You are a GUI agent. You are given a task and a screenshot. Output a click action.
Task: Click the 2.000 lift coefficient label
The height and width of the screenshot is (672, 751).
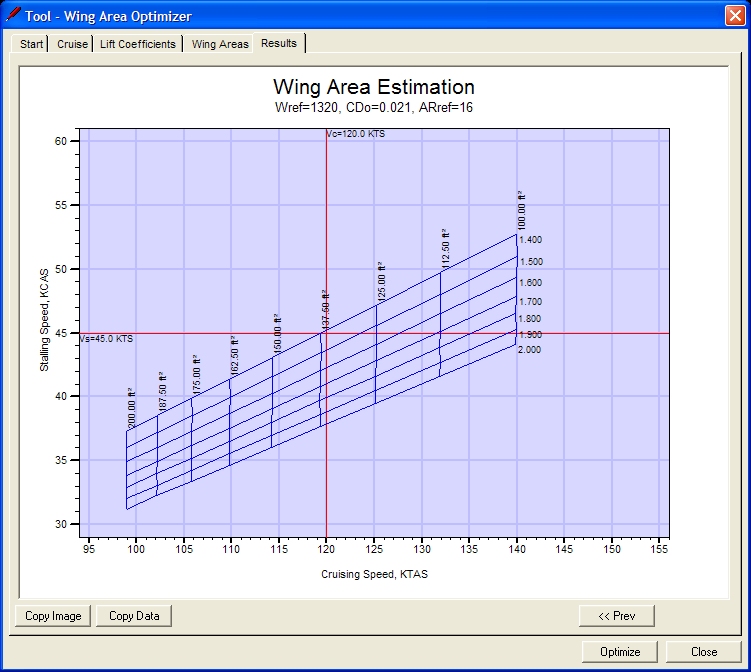(x=530, y=350)
